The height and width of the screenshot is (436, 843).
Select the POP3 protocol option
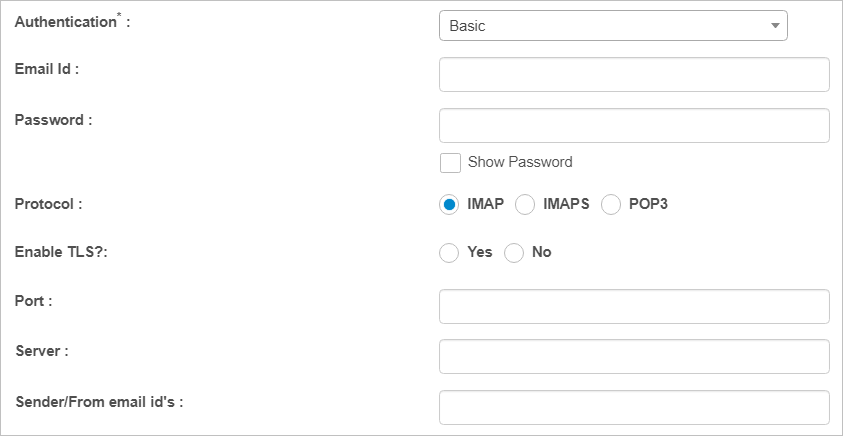click(x=610, y=204)
